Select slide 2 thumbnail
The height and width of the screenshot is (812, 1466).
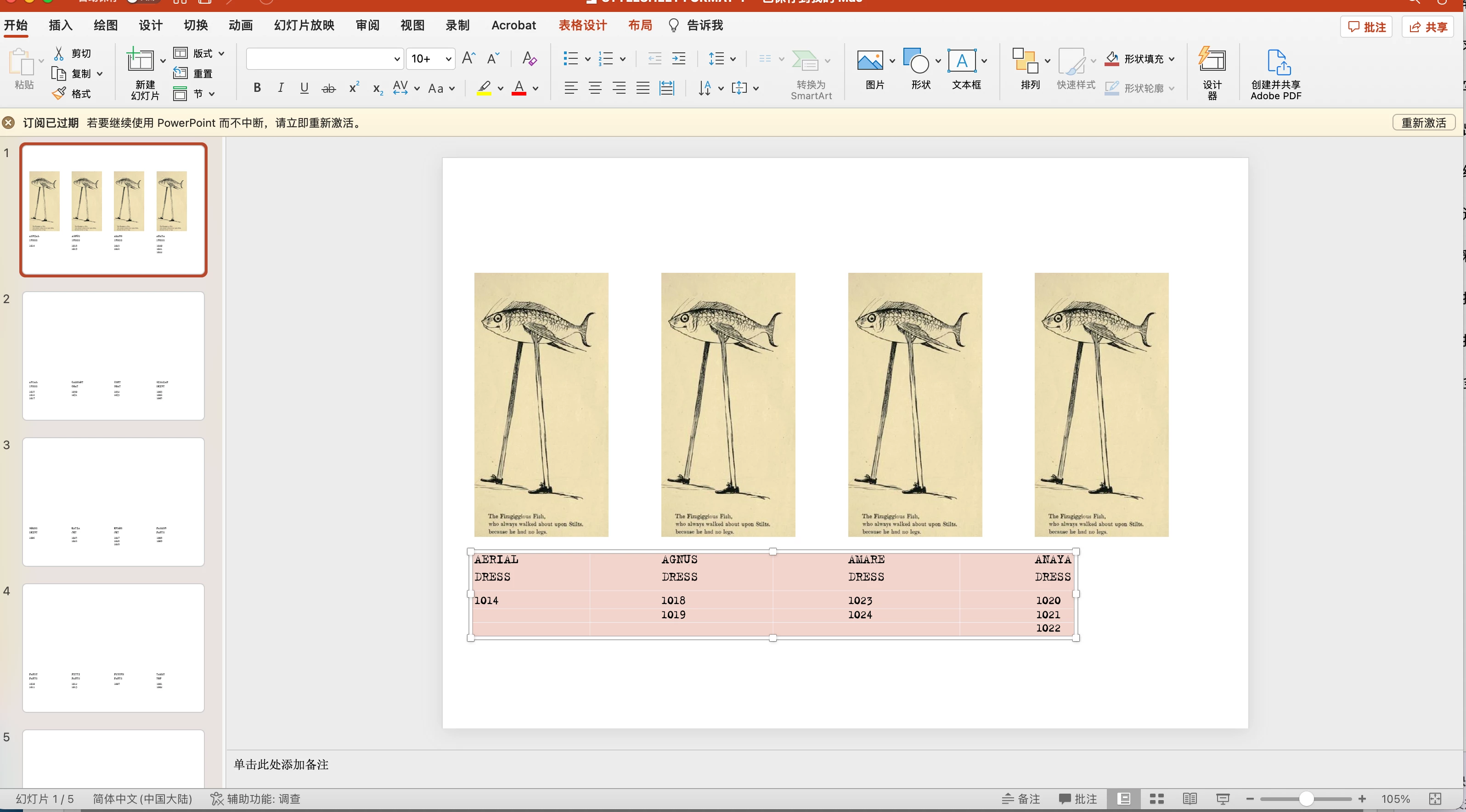(113, 355)
